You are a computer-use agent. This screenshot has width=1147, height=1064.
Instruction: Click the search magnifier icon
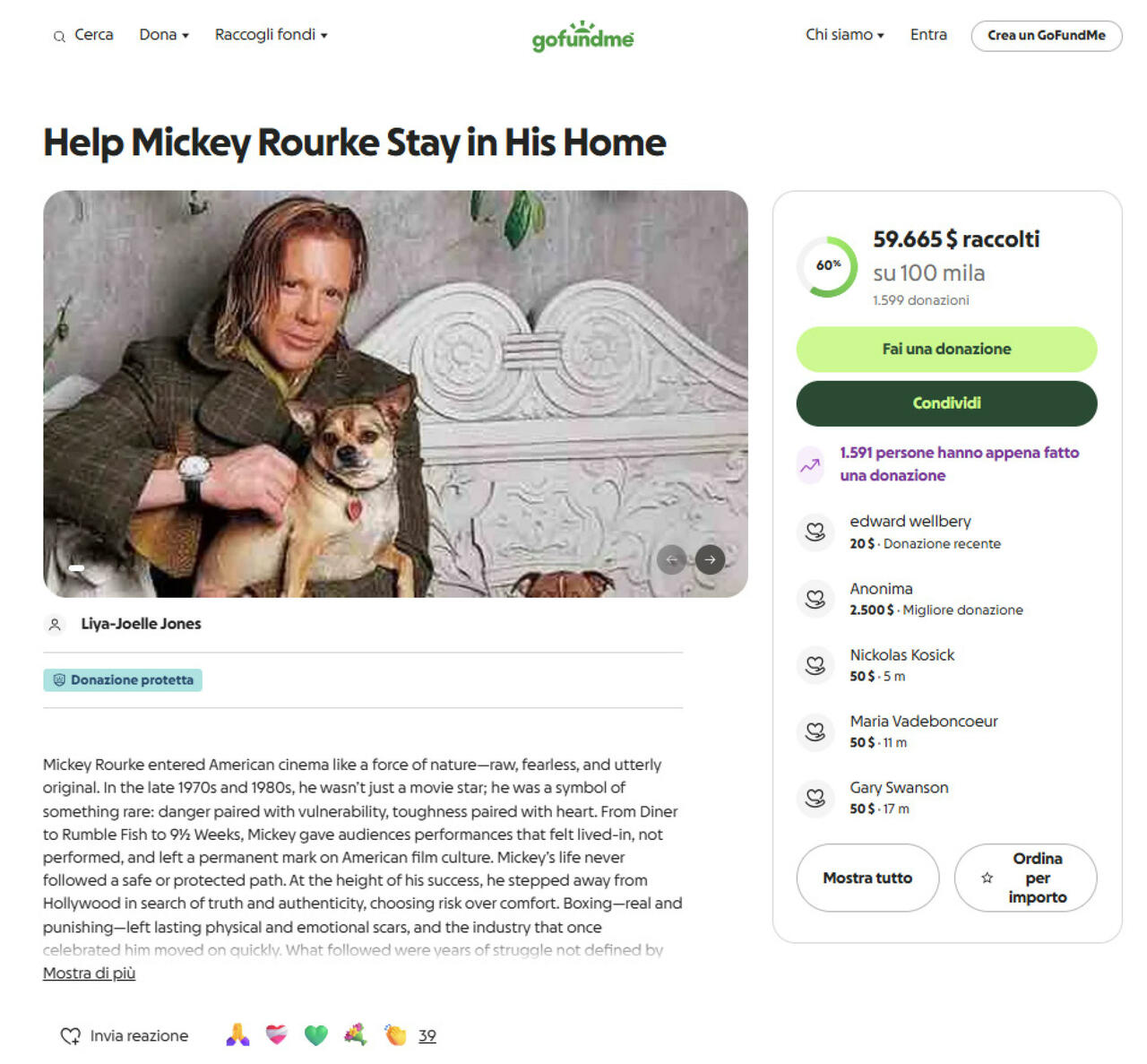59,36
